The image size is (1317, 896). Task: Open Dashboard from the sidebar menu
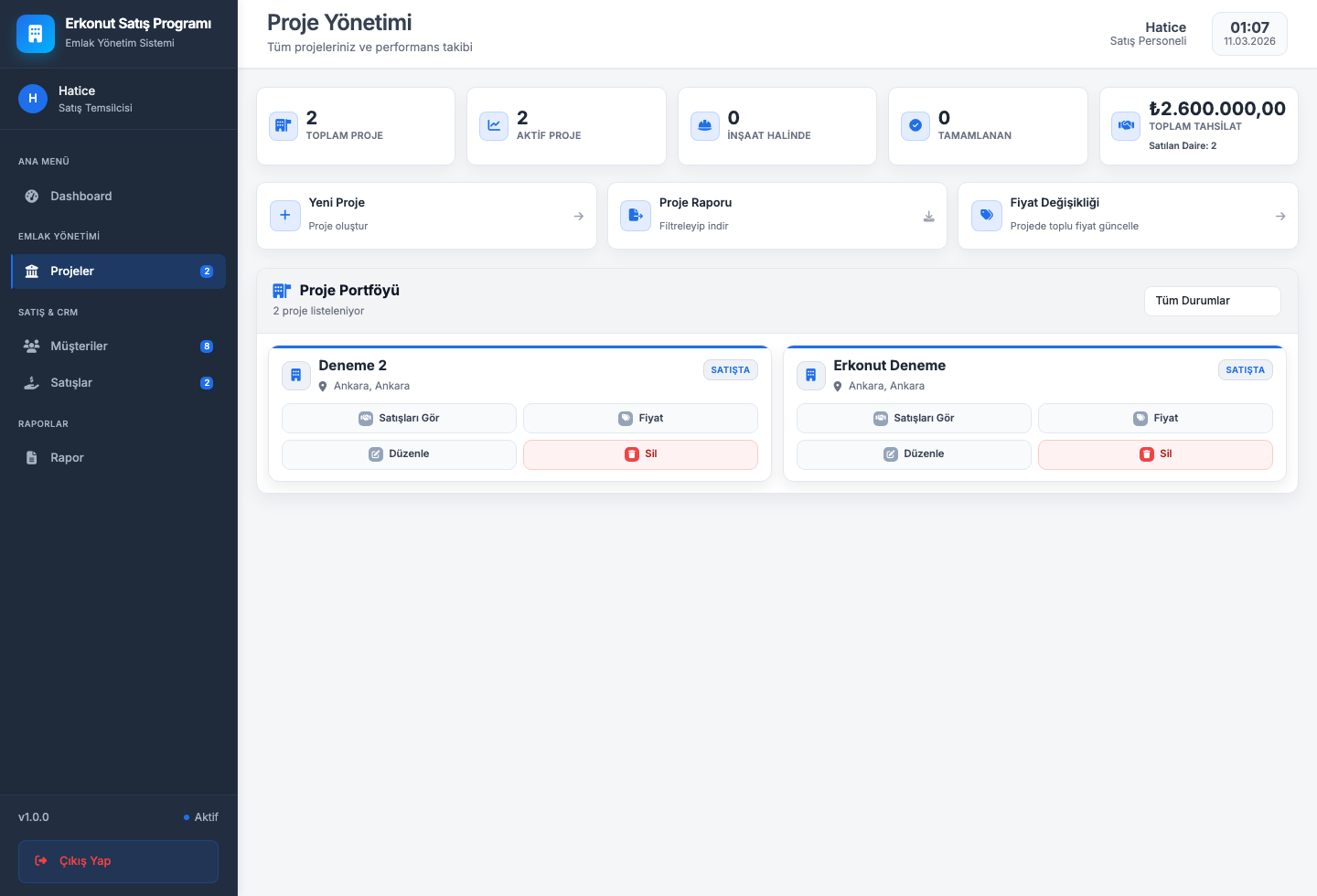click(80, 196)
